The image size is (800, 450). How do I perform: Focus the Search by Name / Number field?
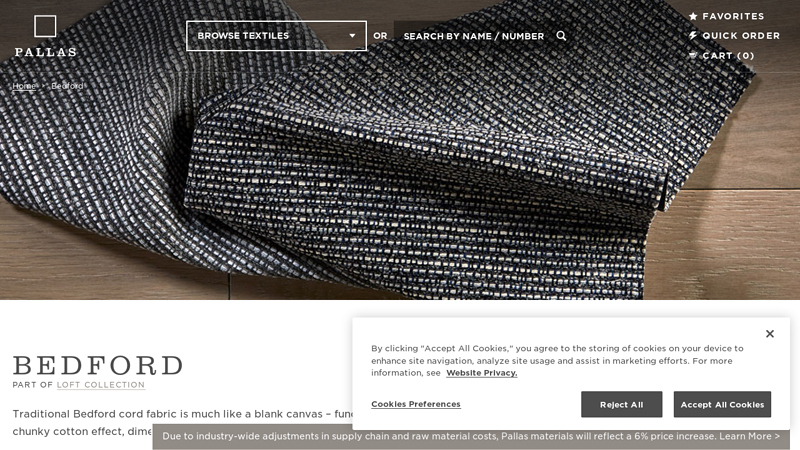(x=474, y=36)
